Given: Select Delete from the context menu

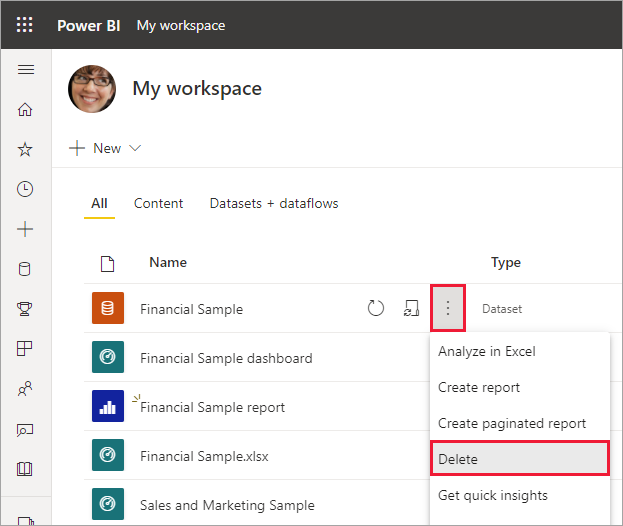Looking at the screenshot, I should (519, 459).
